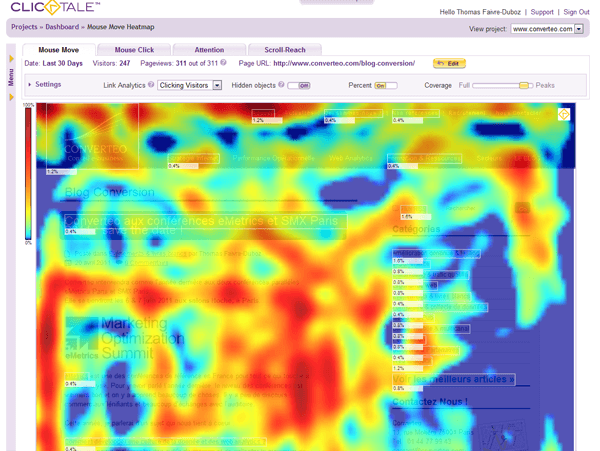Viewport: 600px width, 451px height.
Task: Click the Visitors 247 count
Action: pyautogui.click(x=125, y=63)
